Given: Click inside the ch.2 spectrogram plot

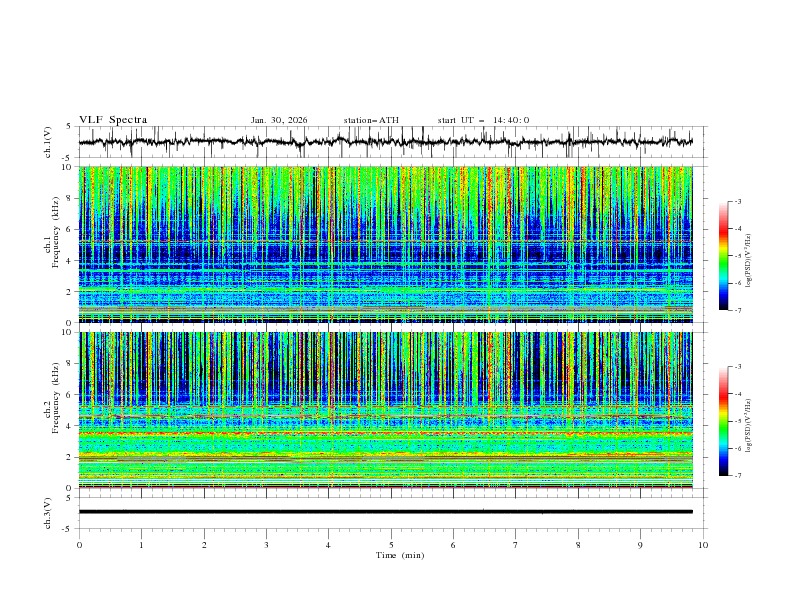Looking at the screenshot, I should (390, 409).
